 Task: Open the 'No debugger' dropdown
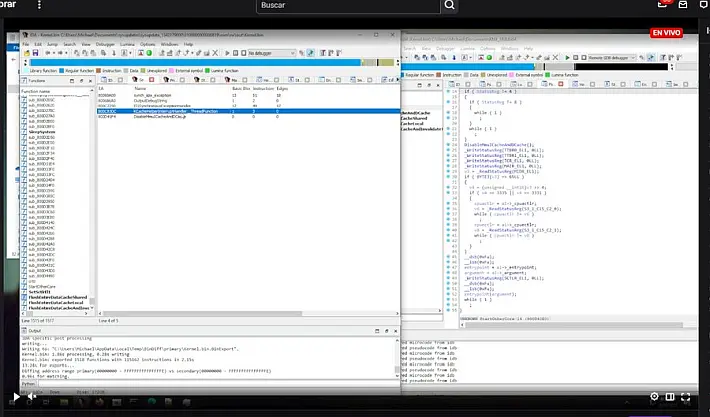coord(271,53)
